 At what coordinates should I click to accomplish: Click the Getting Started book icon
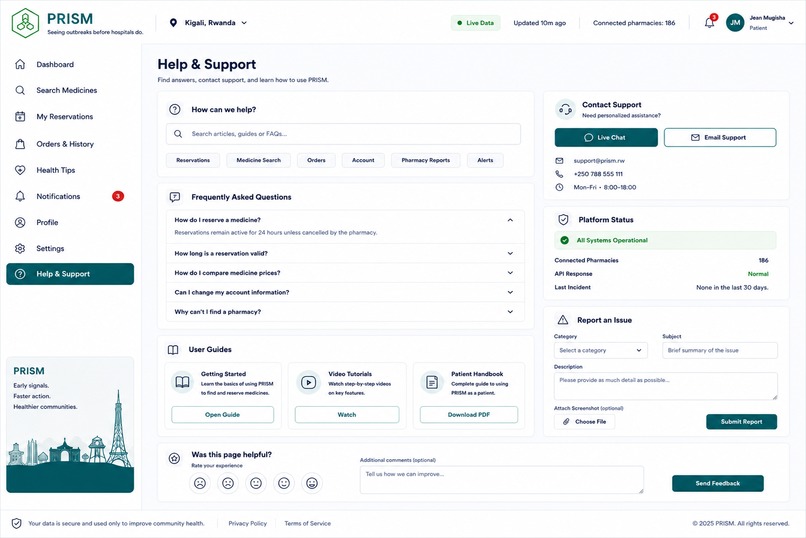[x=182, y=382]
